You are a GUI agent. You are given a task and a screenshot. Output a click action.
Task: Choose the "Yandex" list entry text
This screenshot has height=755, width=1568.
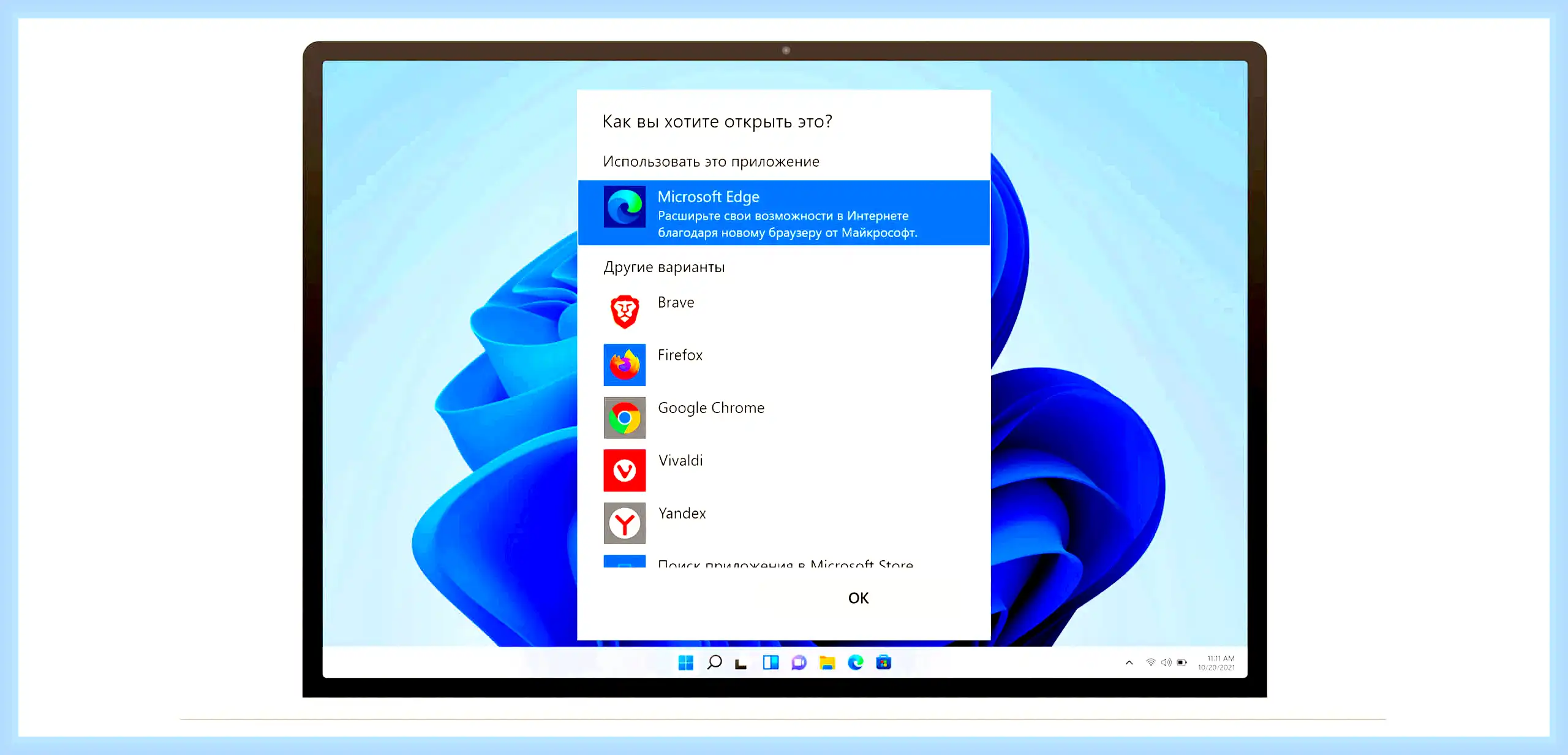pos(682,513)
